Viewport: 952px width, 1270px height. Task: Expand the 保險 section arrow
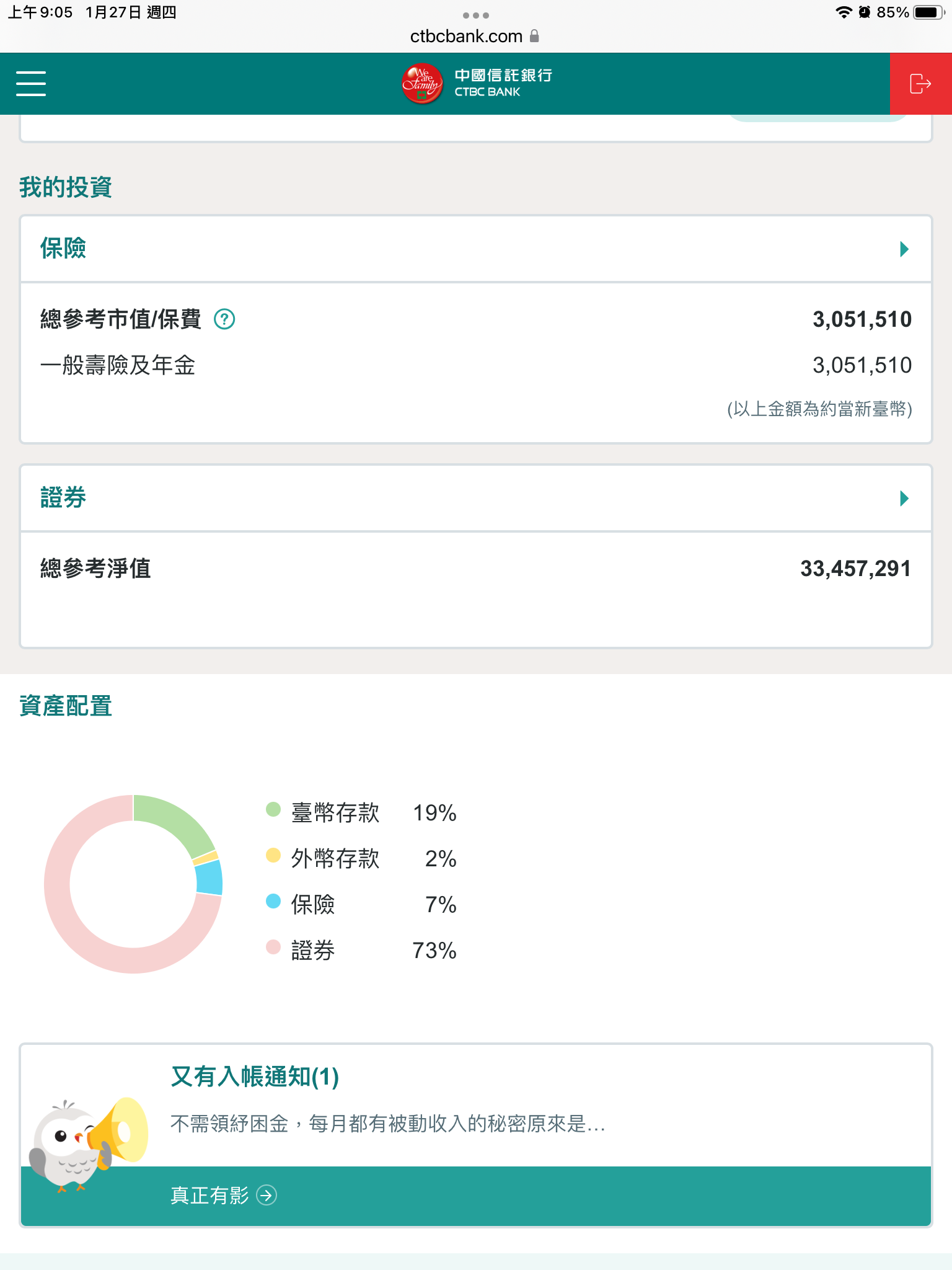[x=904, y=249]
